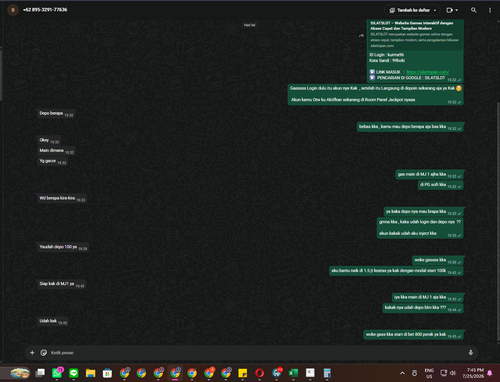Open ENG US language switcher
This screenshot has height=382, width=500.
click(x=429, y=373)
